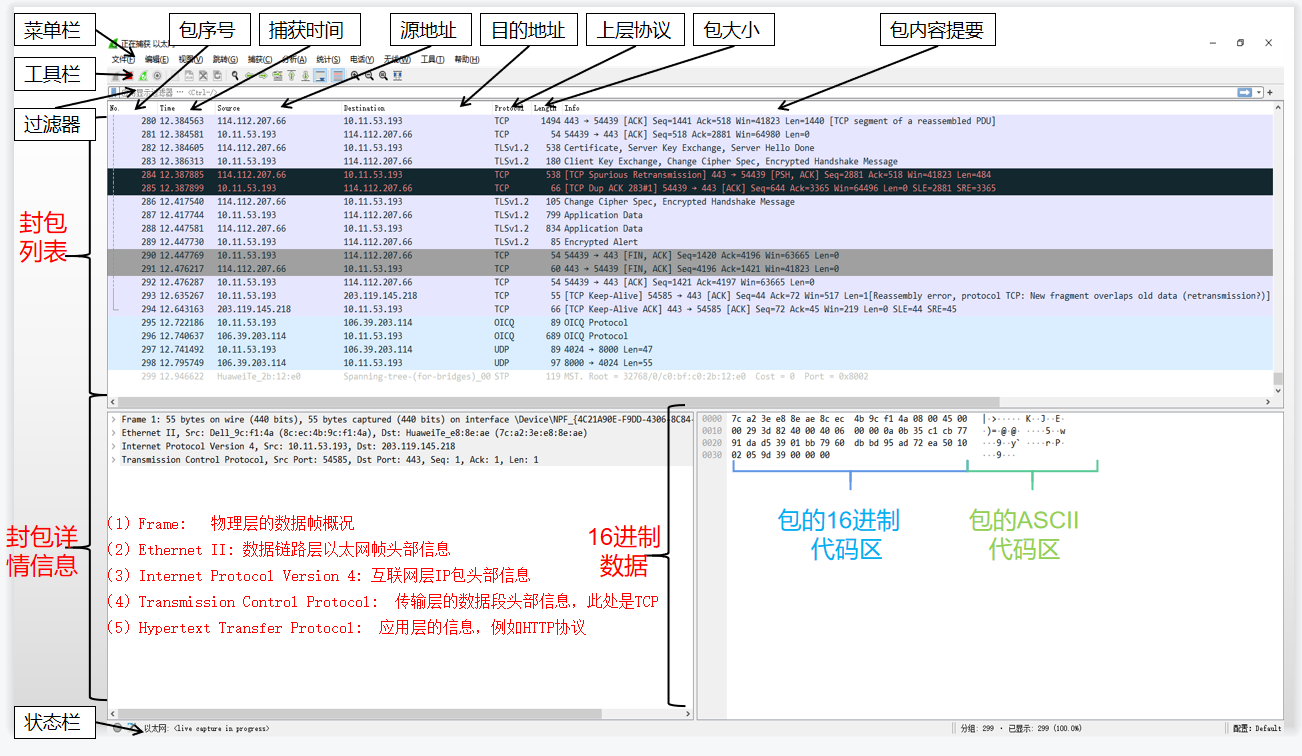Toggle packet list colorization
Screen dimensions: 1302x756
[x=338, y=75]
